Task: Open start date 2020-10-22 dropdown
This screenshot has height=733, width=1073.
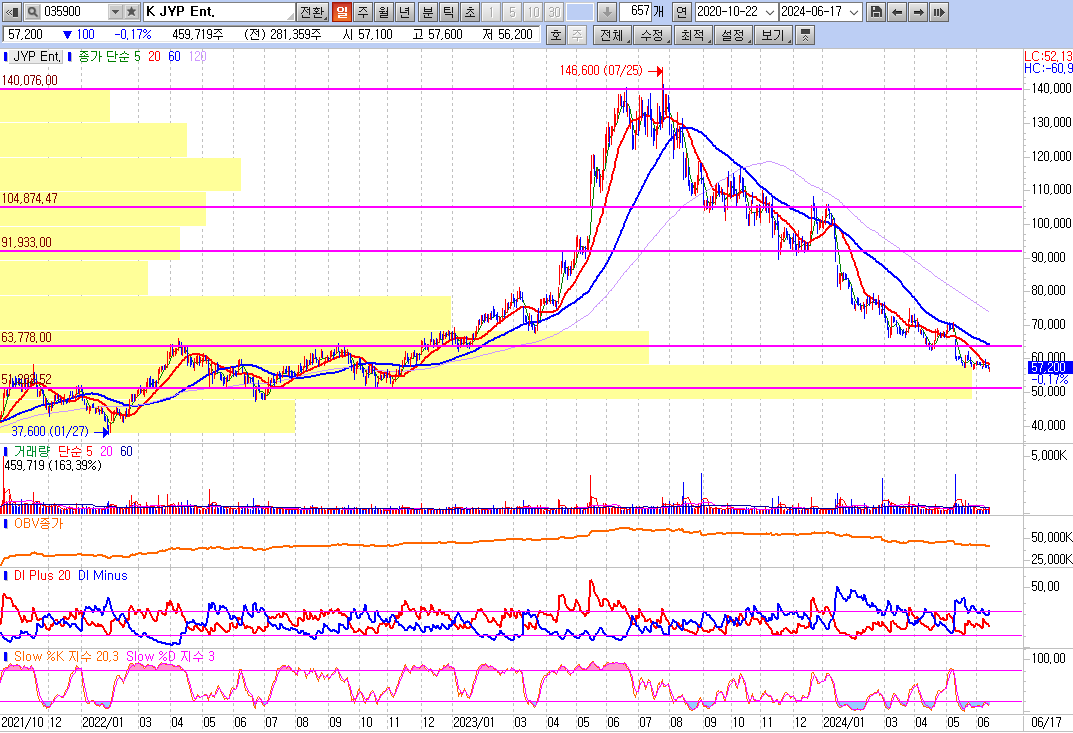Action: [770, 12]
